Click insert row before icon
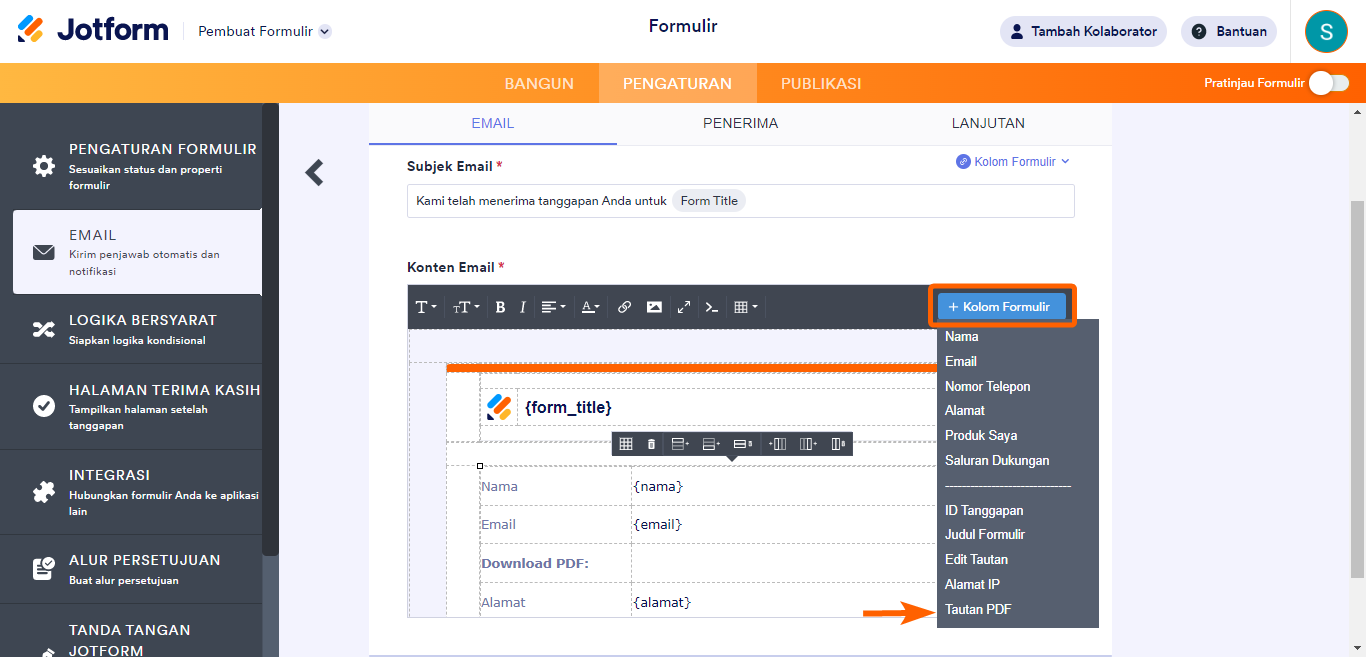 tap(680, 444)
